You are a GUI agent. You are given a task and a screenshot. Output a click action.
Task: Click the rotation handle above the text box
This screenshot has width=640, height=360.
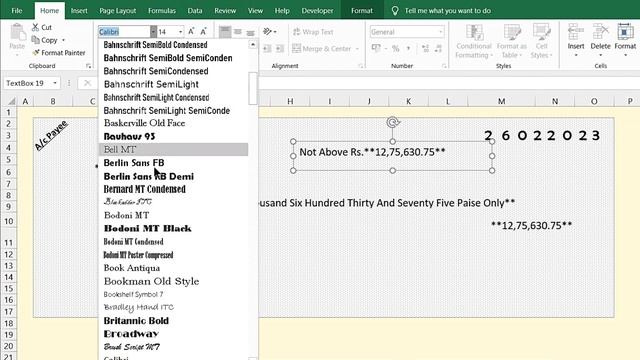click(x=393, y=122)
